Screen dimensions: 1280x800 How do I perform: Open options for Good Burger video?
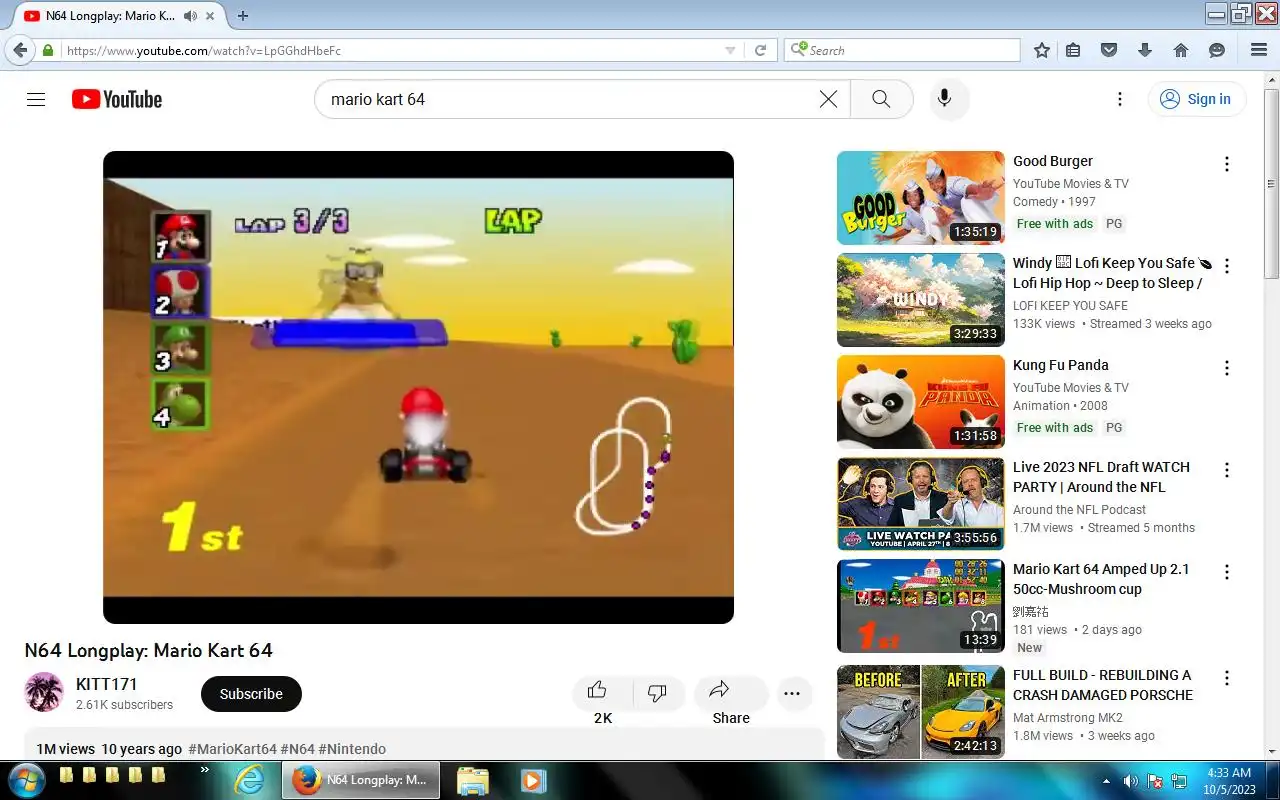(1227, 164)
